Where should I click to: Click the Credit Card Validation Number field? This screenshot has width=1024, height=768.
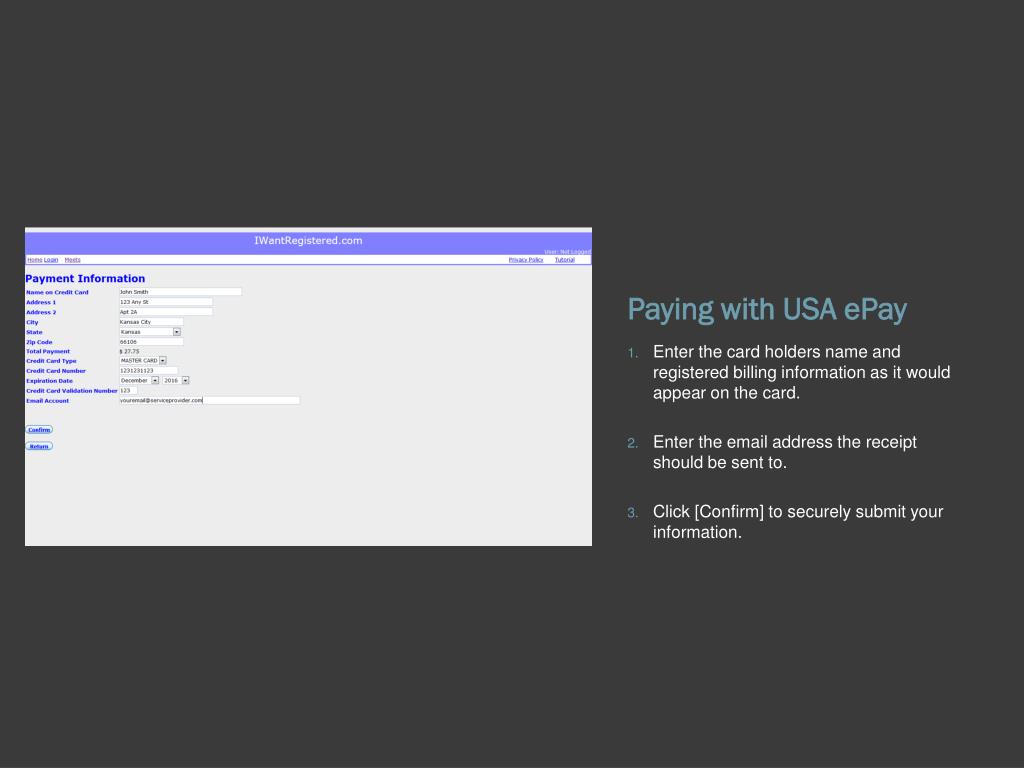128,391
